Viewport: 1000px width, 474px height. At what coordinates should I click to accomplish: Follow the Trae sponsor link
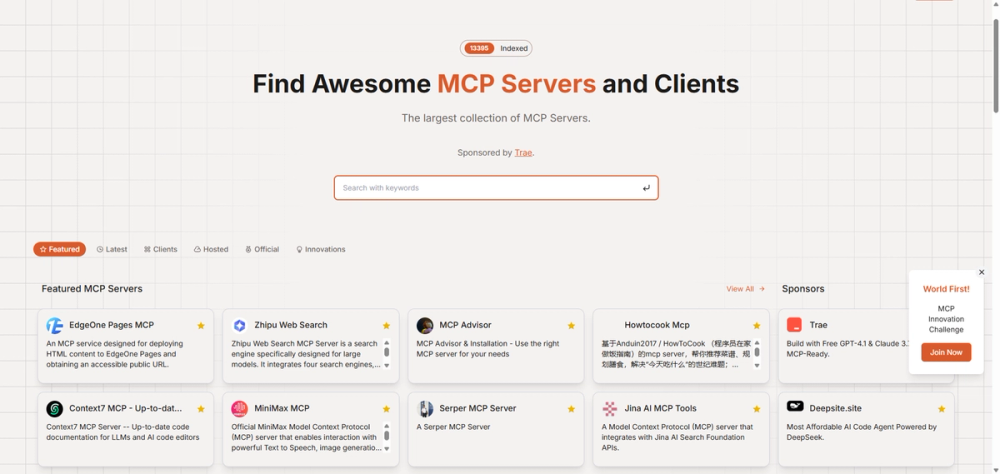point(523,153)
